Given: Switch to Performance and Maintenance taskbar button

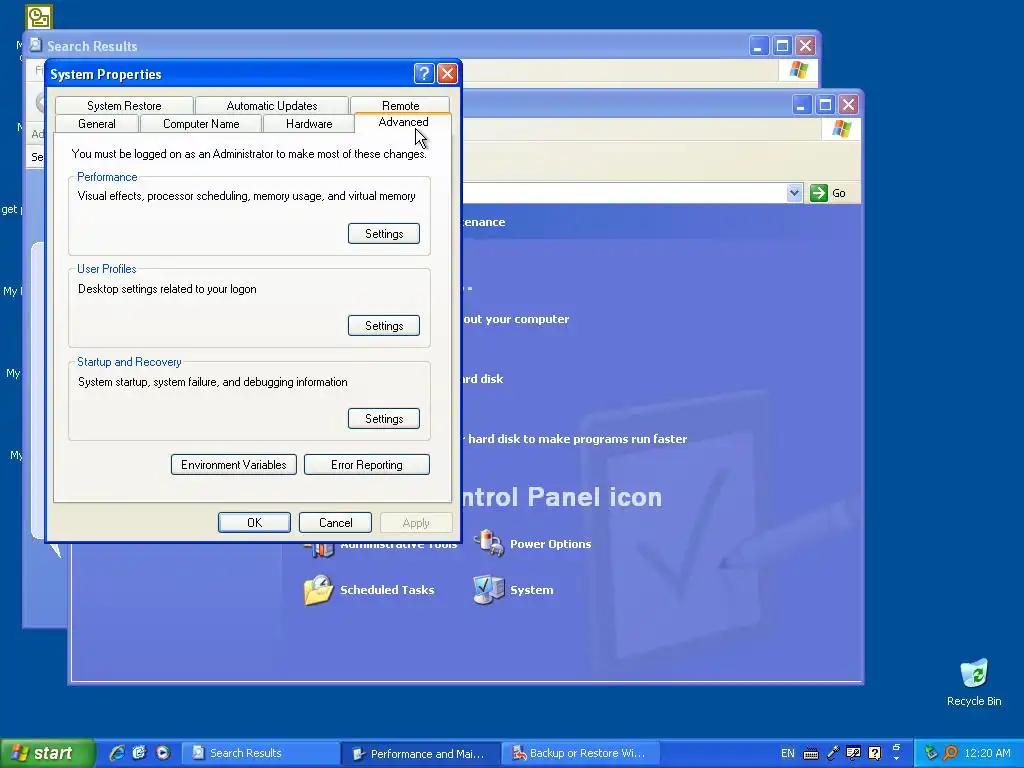Looking at the screenshot, I should 421,753.
